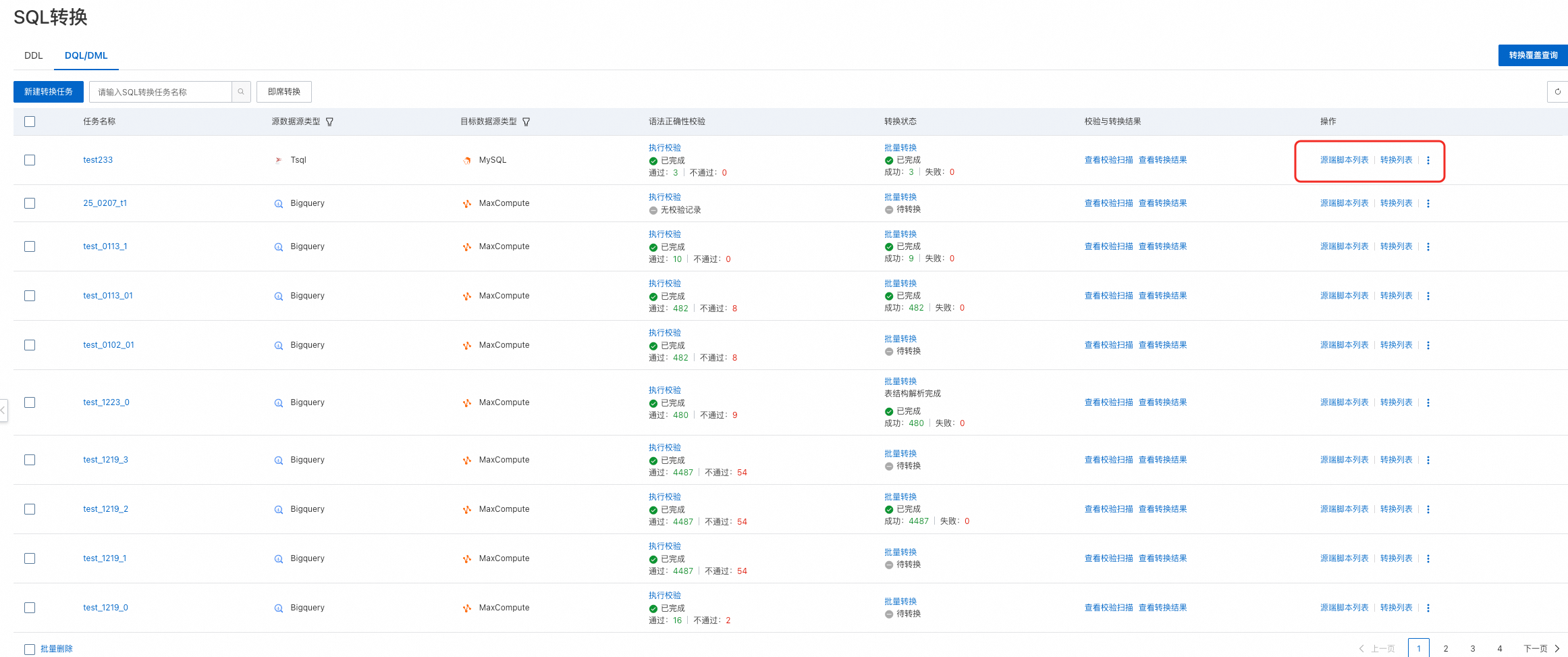The image size is (1568, 657).
Task: Open three-dot menu for 25_0207_t1 row
Action: (x=1428, y=203)
